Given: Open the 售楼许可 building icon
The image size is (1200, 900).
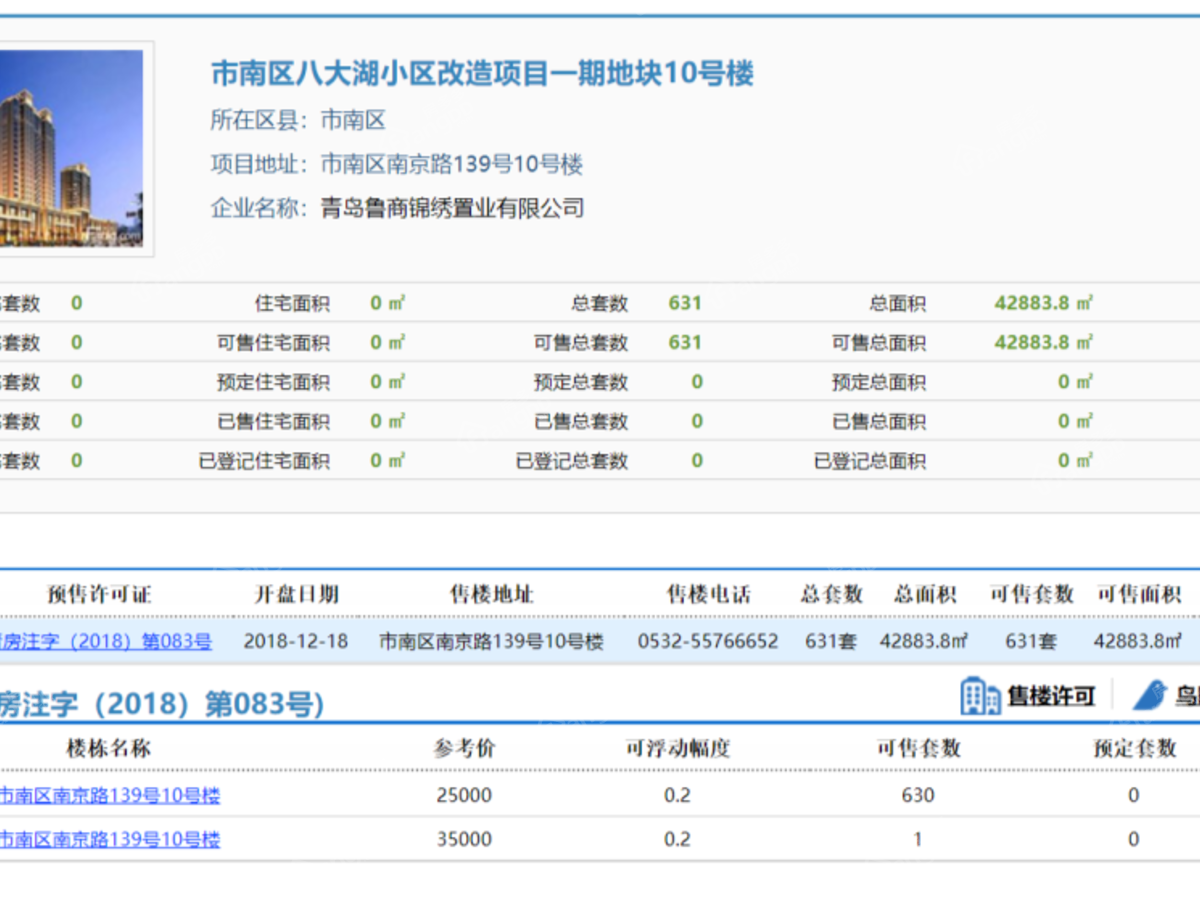Looking at the screenshot, I should pos(980,696).
